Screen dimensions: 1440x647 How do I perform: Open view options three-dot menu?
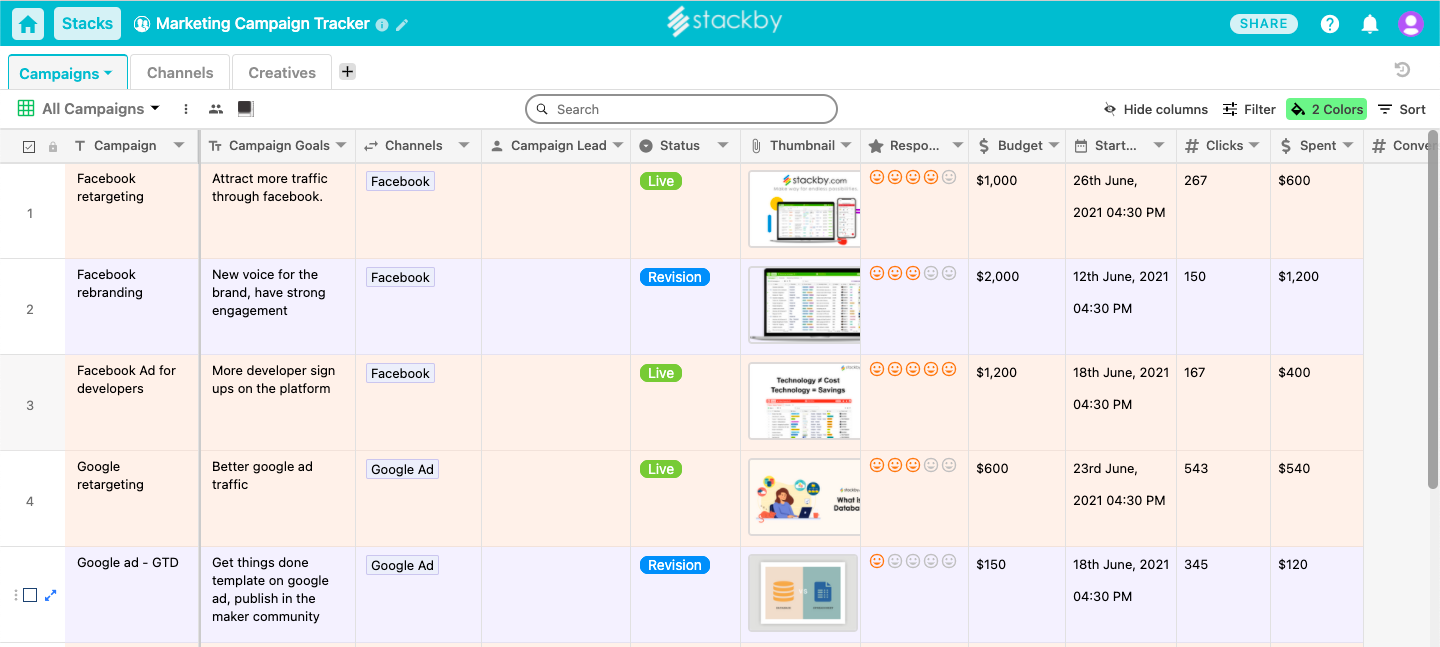[186, 109]
